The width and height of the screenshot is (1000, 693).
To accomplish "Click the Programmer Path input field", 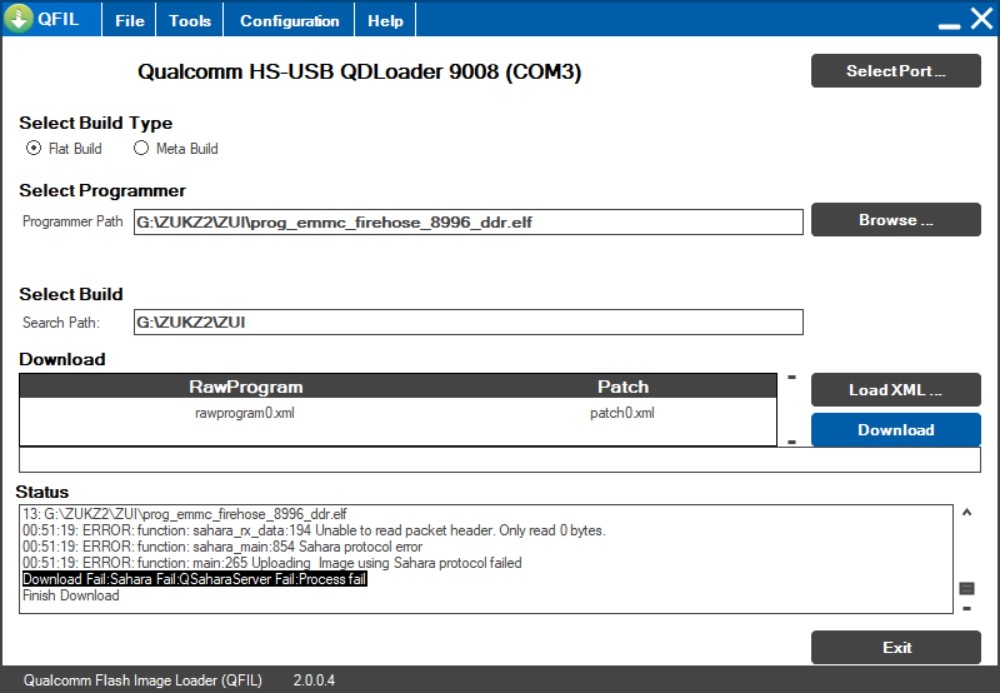I will pos(468,222).
